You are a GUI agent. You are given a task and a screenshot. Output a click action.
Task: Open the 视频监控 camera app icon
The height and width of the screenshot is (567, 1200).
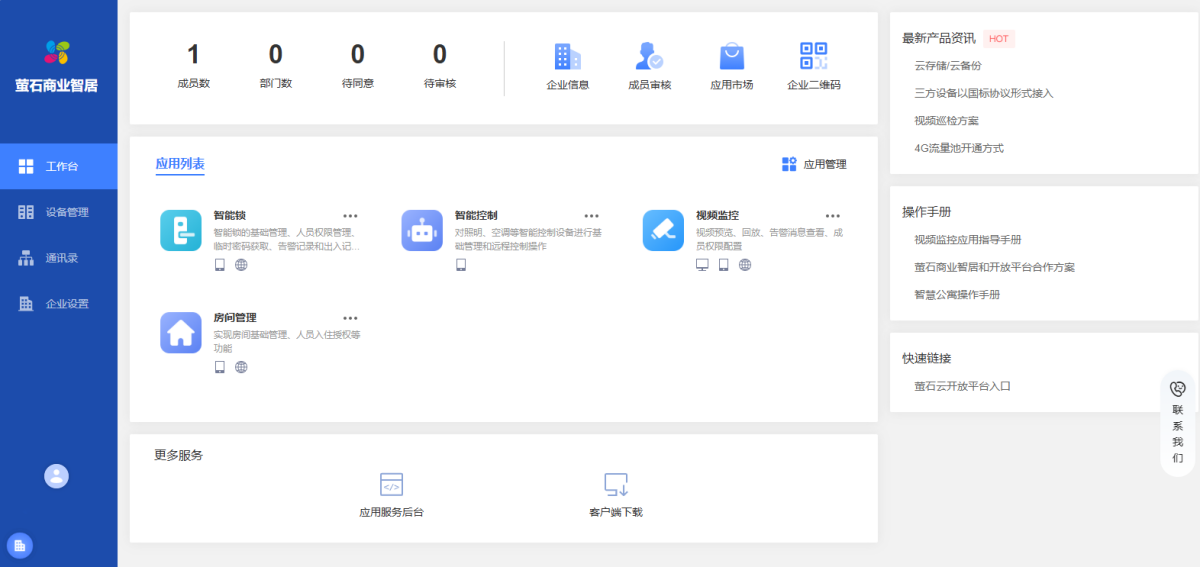(663, 230)
